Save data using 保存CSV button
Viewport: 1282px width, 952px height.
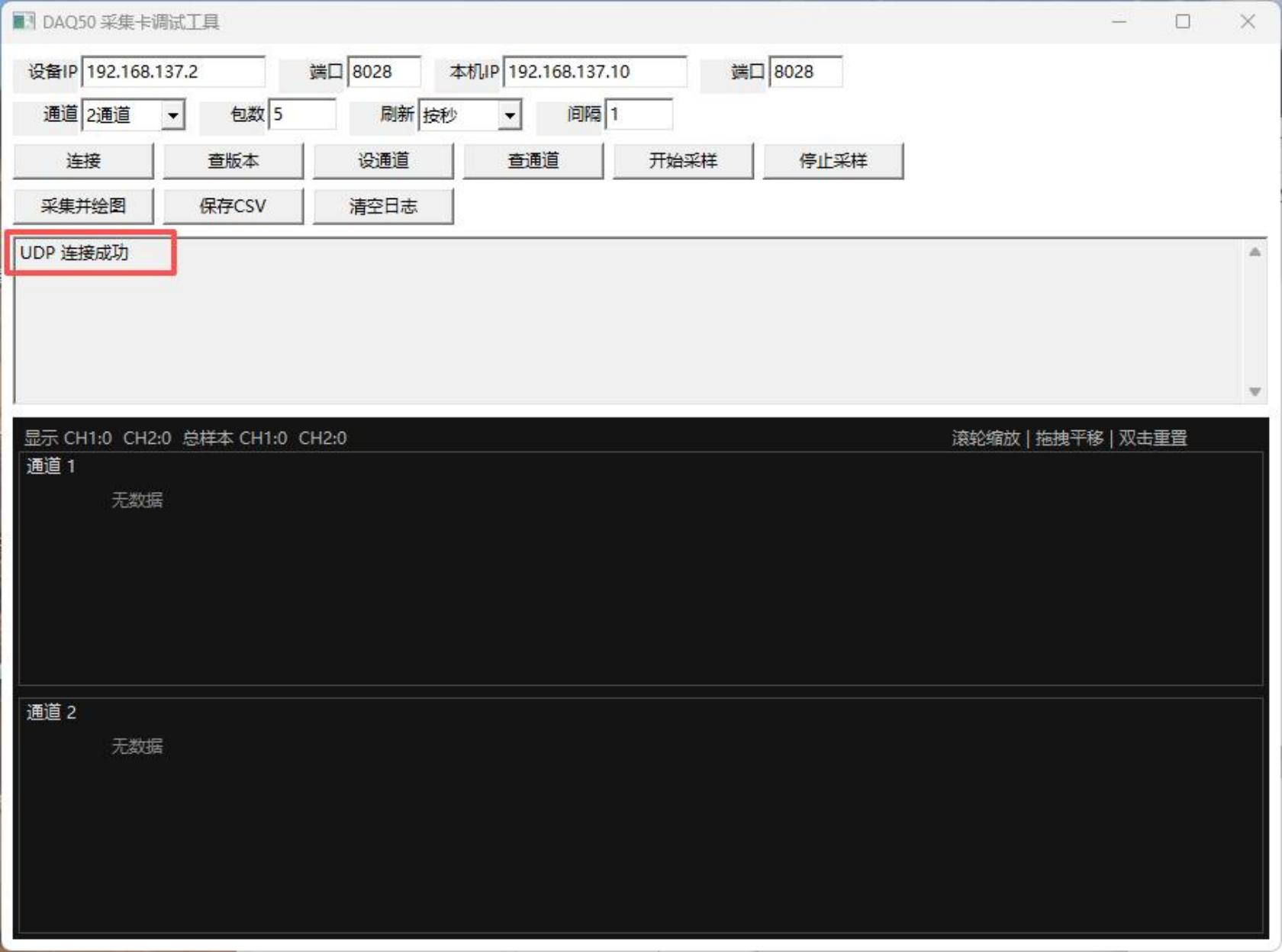pos(233,206)
